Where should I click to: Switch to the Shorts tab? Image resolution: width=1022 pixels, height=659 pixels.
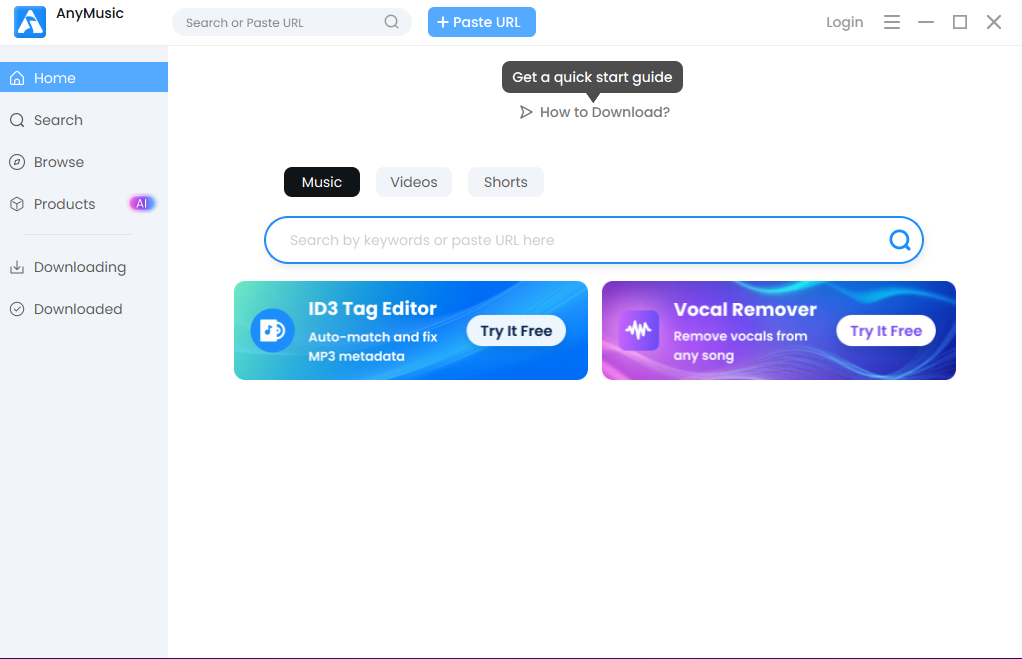pyautogui.click(x=506, y=182)
